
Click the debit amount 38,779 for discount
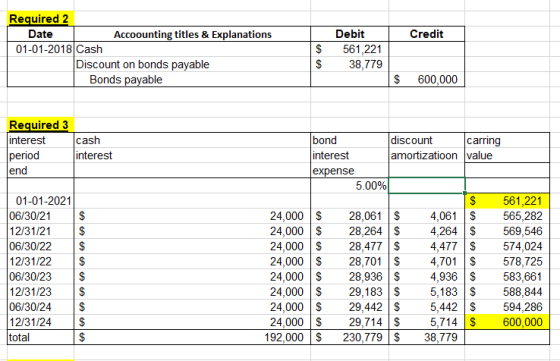[350, 64]
